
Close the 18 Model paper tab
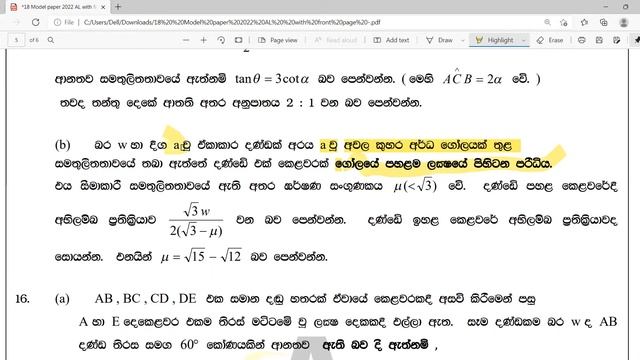[103, 7]
